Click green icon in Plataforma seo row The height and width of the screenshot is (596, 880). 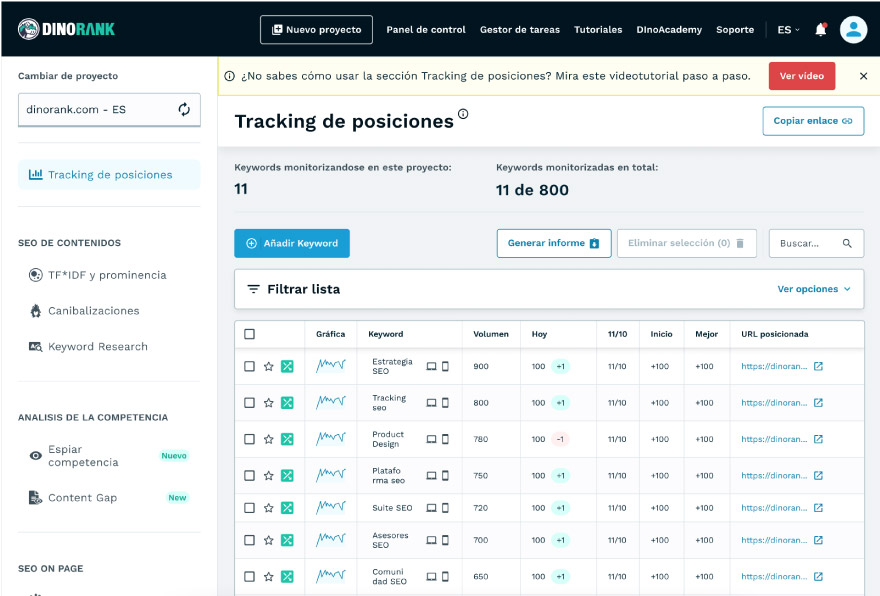(x=287, y=476)
